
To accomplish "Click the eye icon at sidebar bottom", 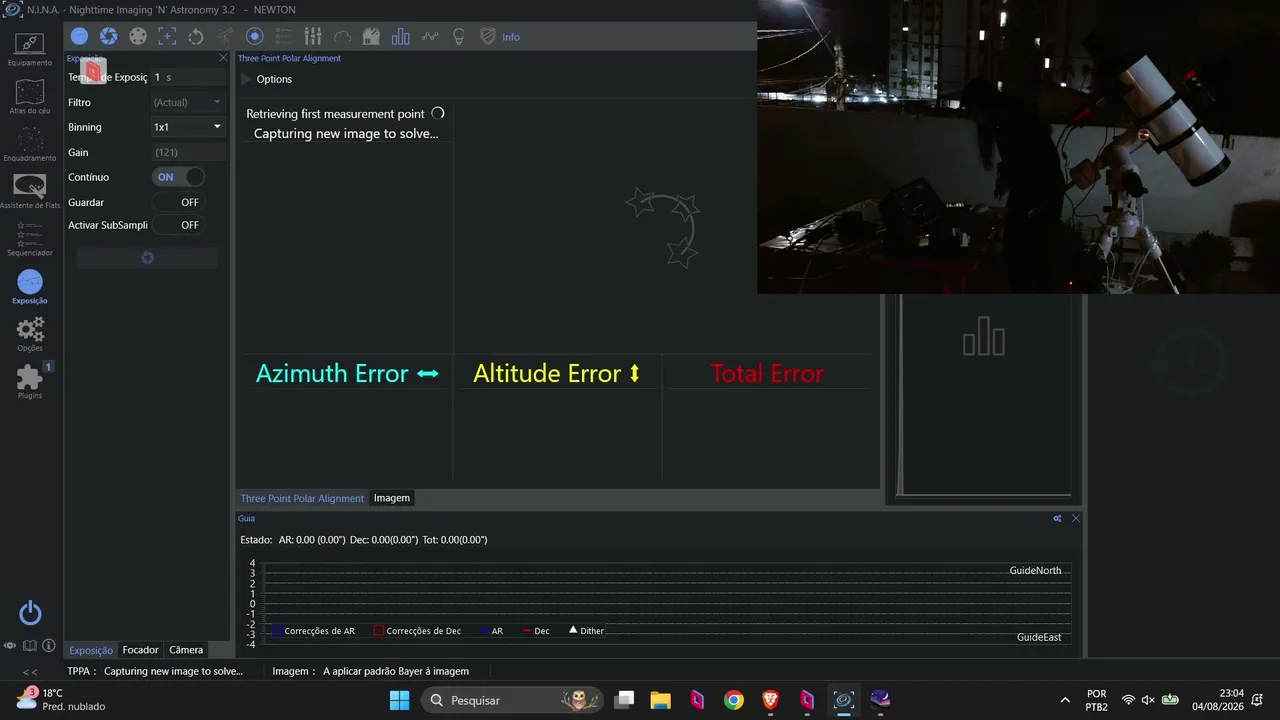I will pyautogui.click(x=10, y=646).
